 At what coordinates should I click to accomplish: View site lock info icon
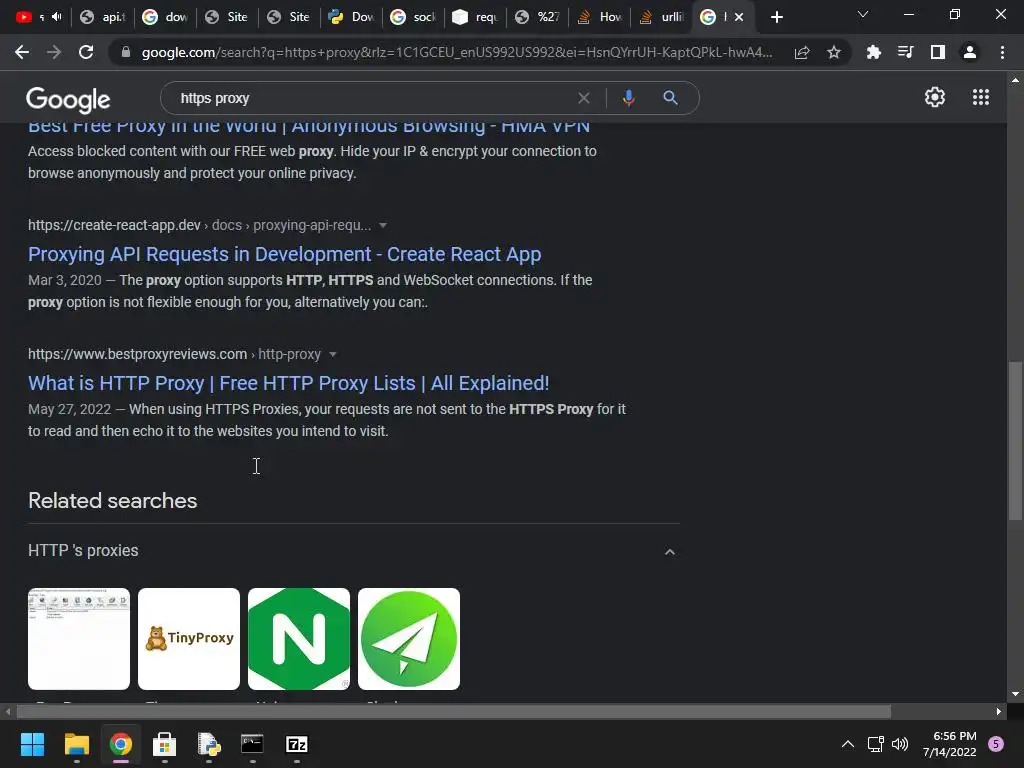coord(126,52)
